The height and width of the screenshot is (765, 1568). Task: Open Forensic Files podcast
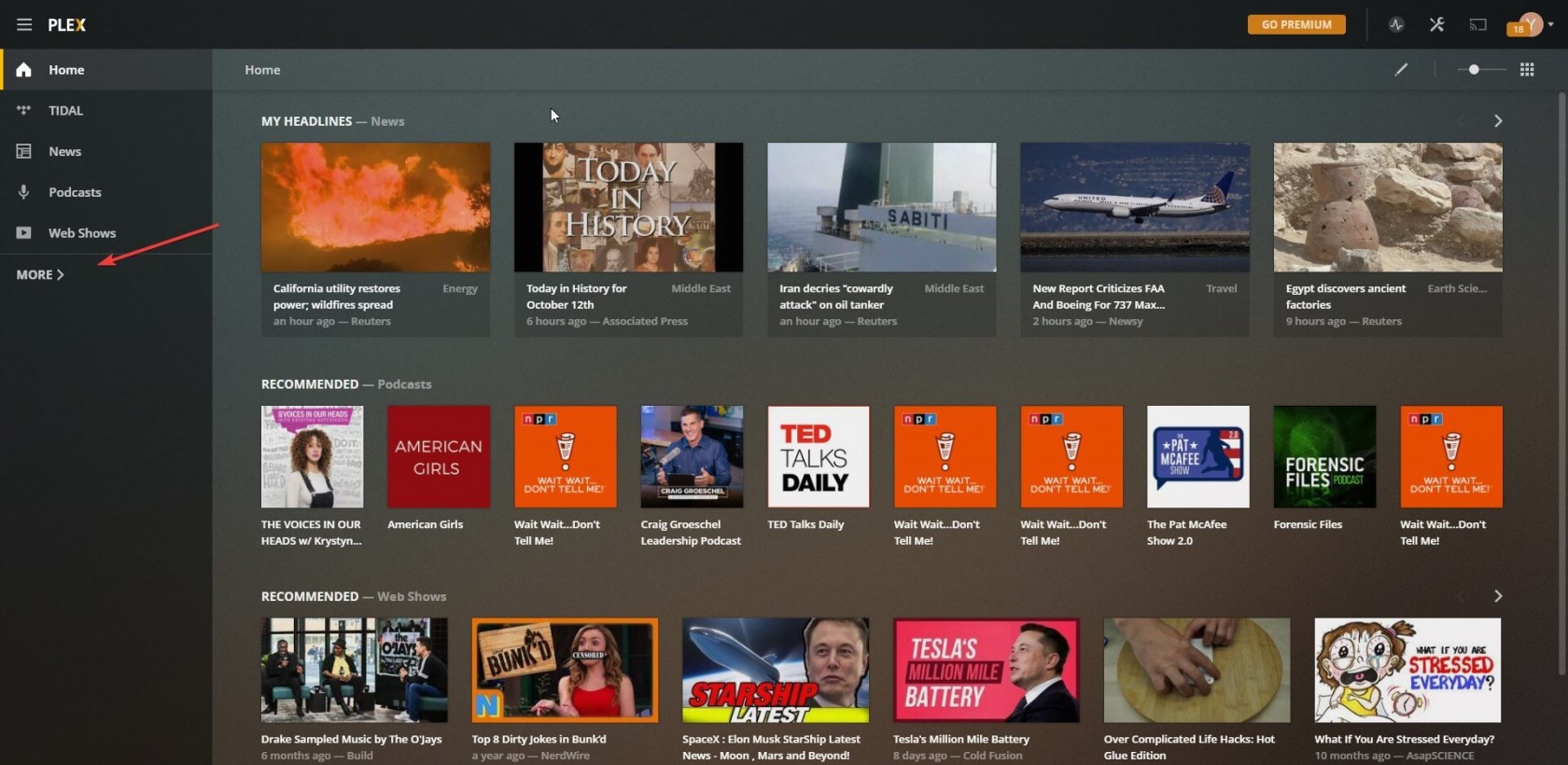click(1323, 457)
